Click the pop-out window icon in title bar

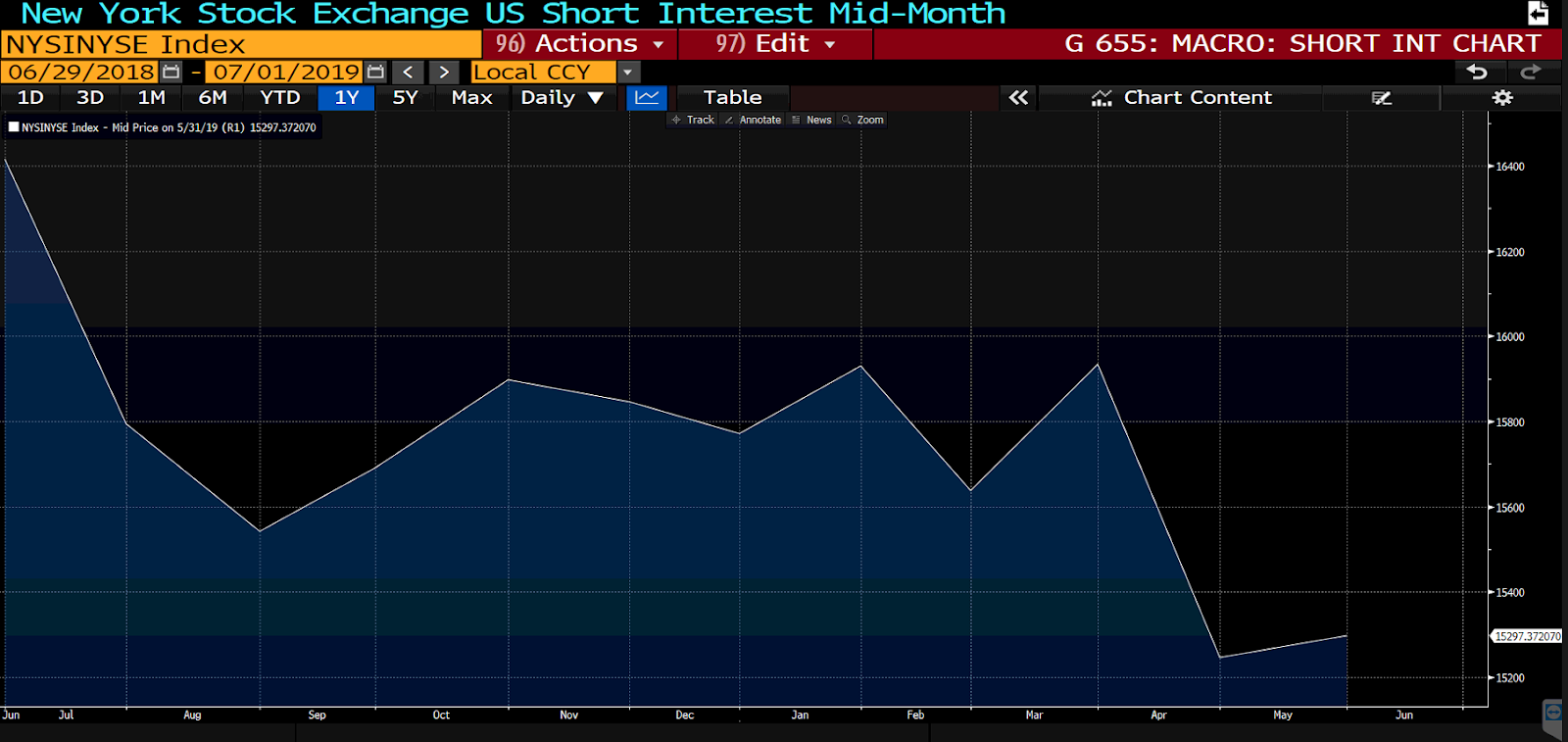coord(1538,13)
